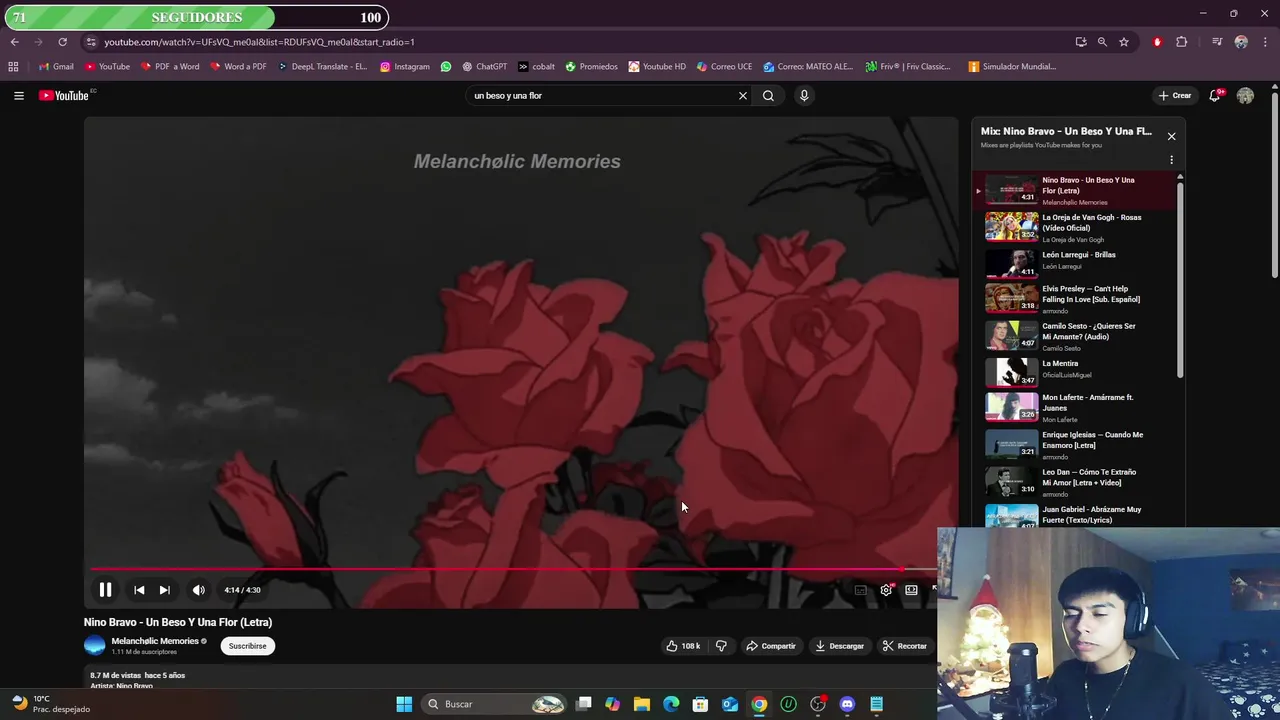The image size is (1280, 720).
Task: Play Mon Laferte - Amárrame ft. Juanes
Action: [1075, 408]
